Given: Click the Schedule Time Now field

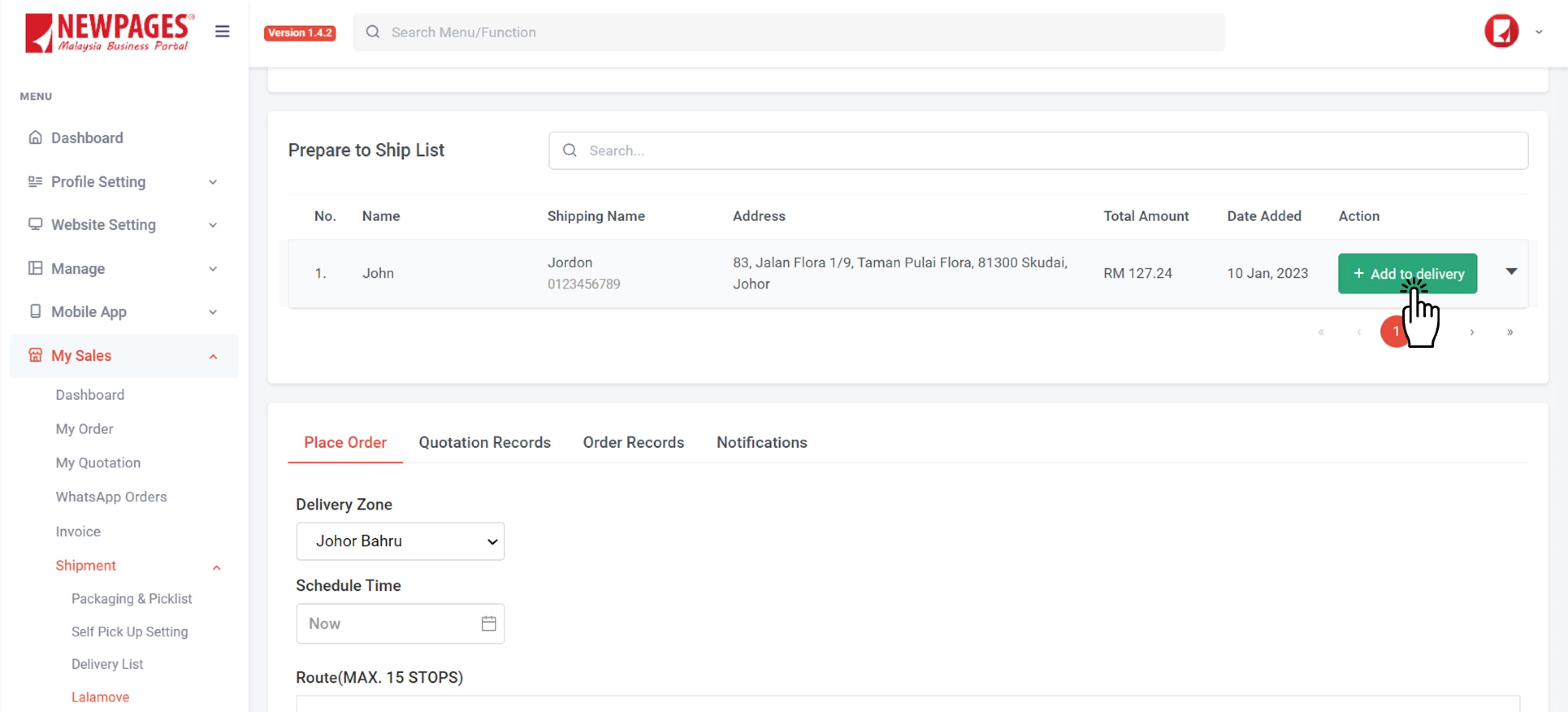Looking at the screenshot, I should 400,623.
